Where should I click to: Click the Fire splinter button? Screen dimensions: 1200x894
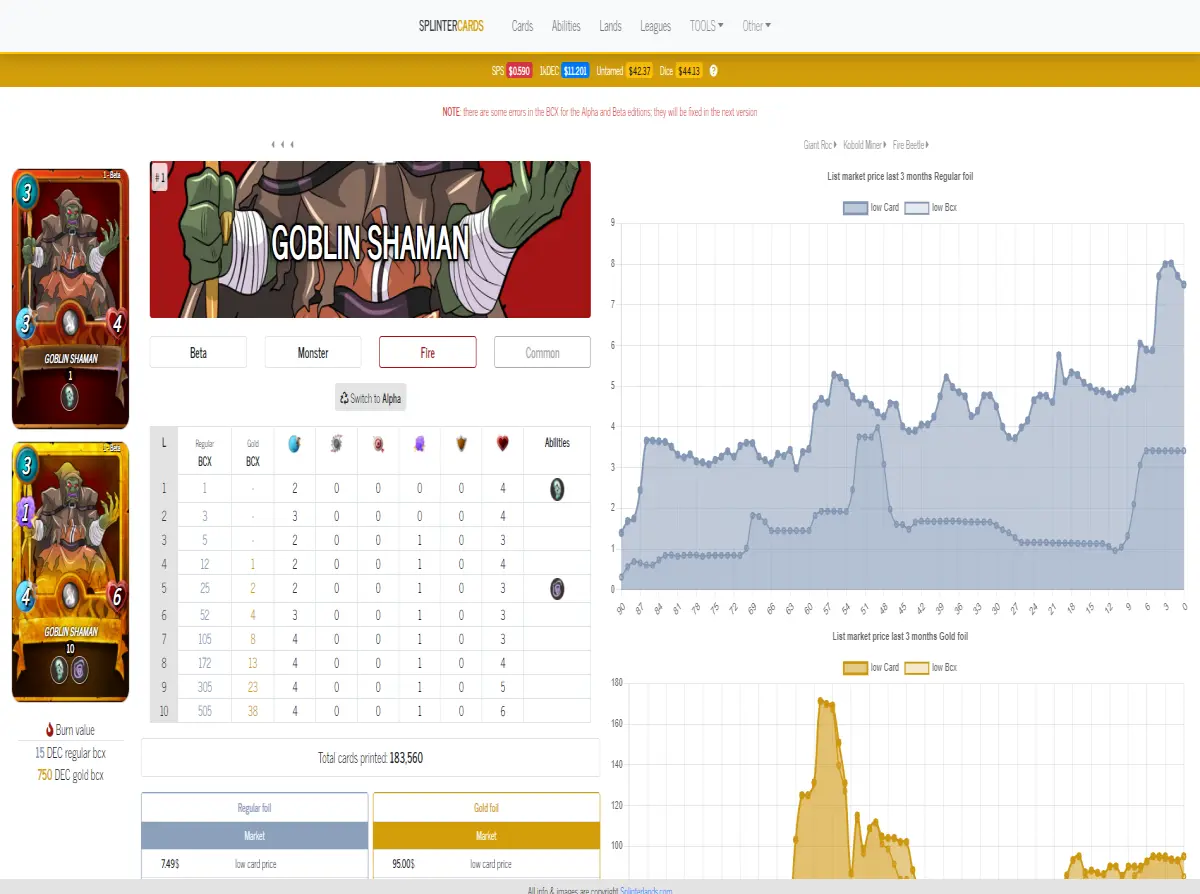(x=428, y=353)
